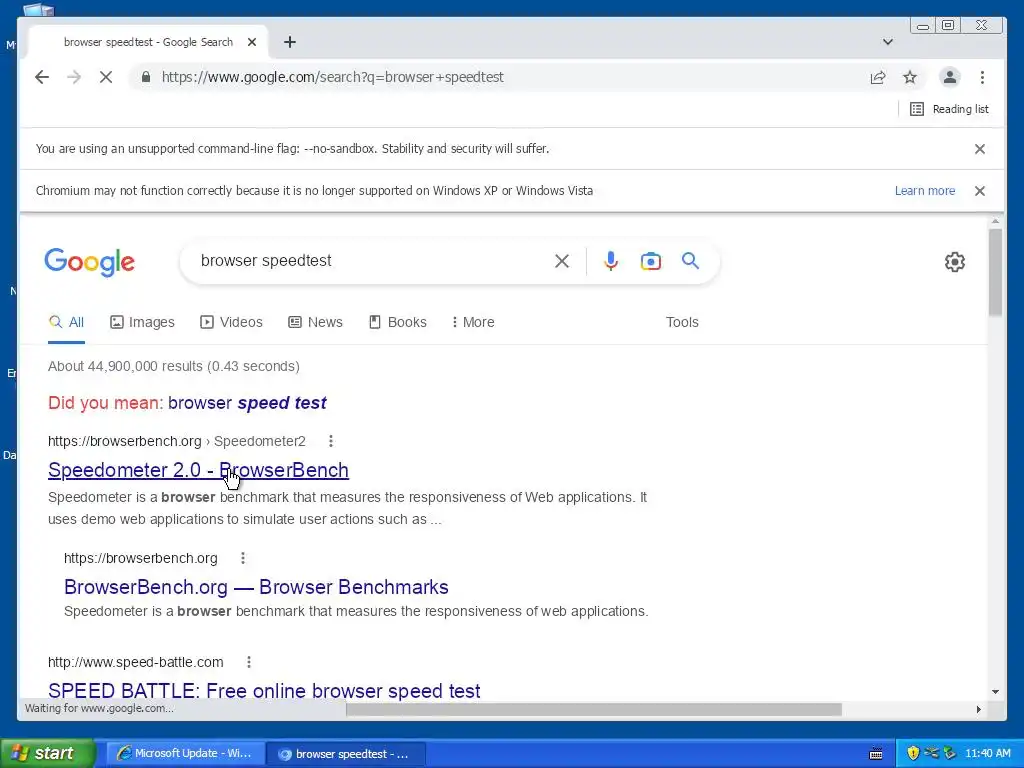Click in the Google search field
This screenshot has width=1024, height=768.
click(372, 261)
